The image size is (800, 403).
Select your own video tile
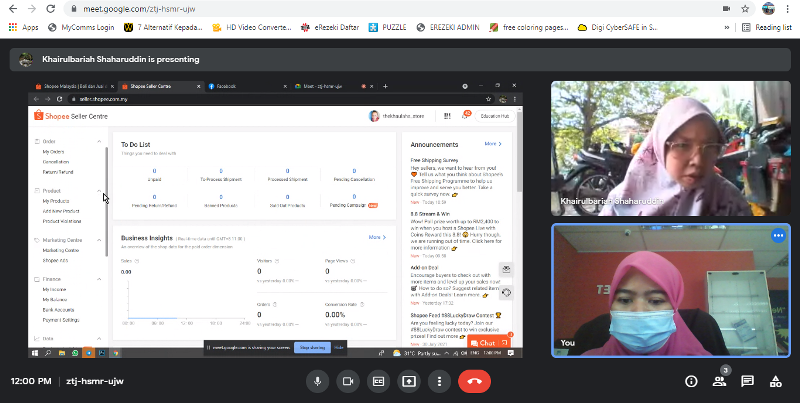[x=670, y=290]
